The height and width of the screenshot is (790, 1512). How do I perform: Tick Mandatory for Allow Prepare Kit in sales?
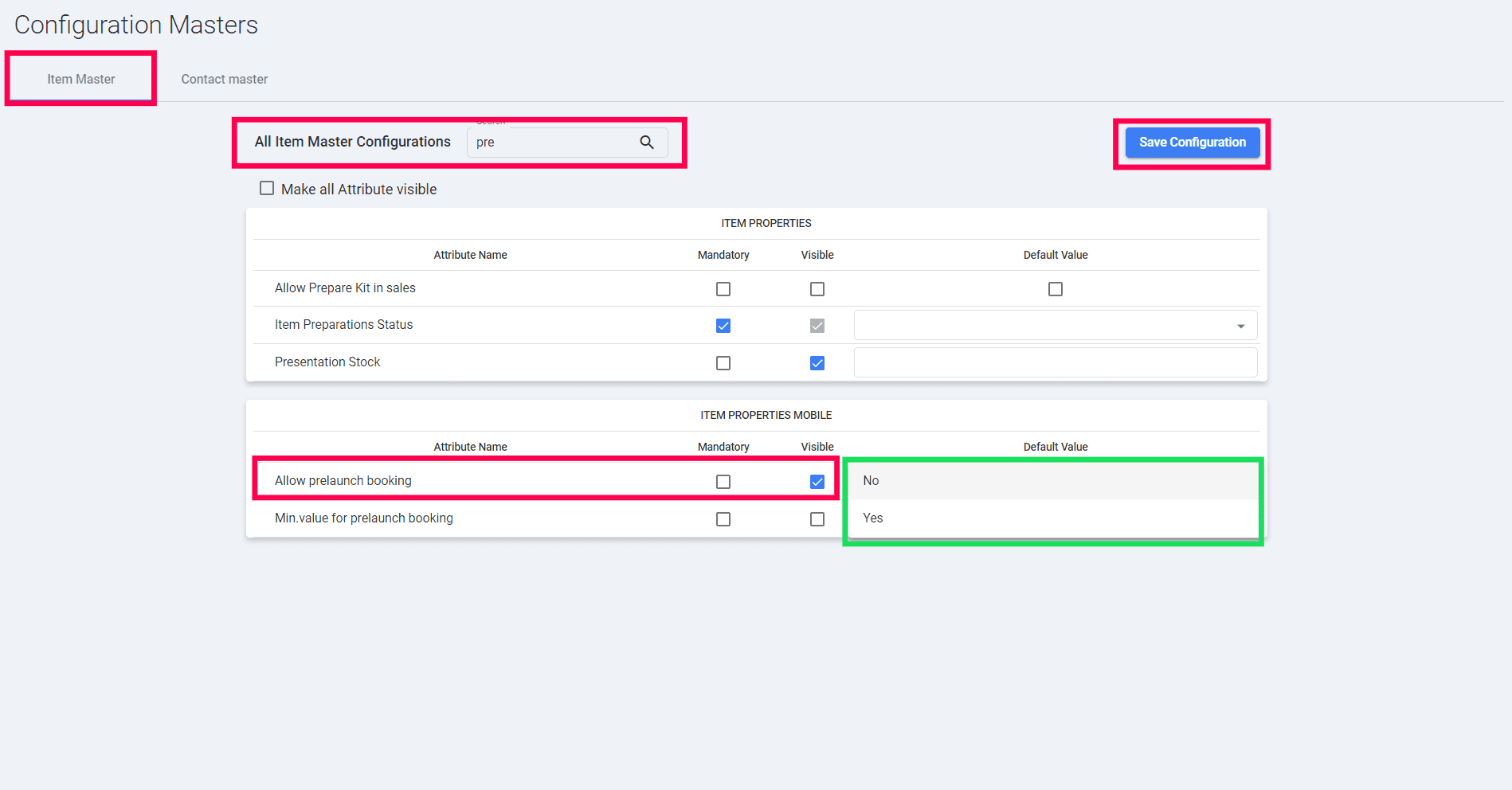click(723, 289)
